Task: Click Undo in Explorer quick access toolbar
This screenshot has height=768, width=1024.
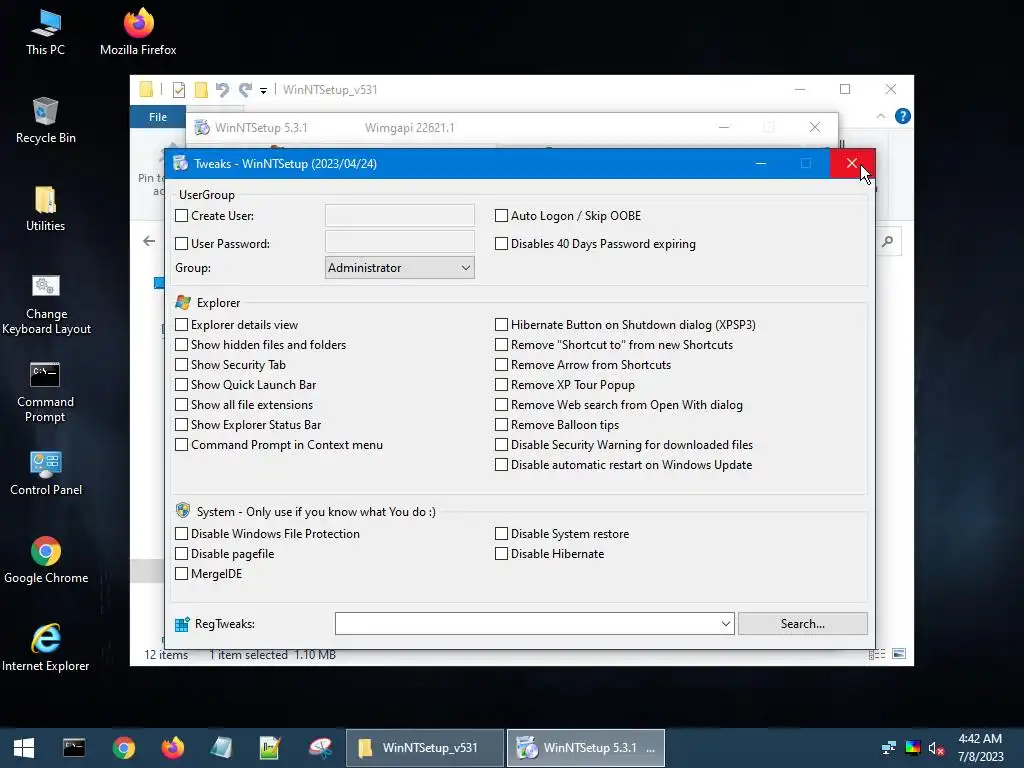Action: click(222, 90)
